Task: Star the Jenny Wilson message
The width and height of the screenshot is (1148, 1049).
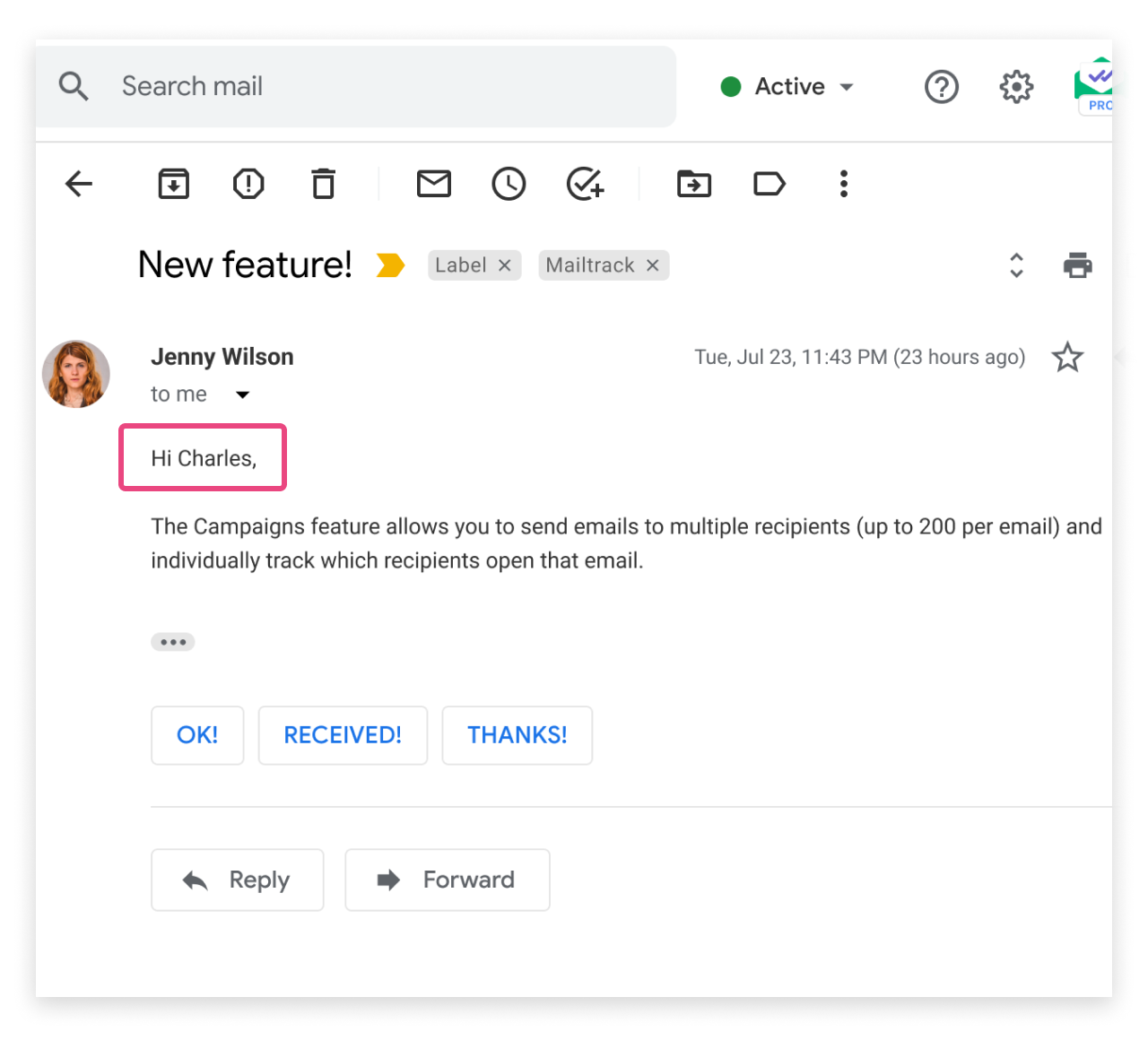Action: 1067,357
